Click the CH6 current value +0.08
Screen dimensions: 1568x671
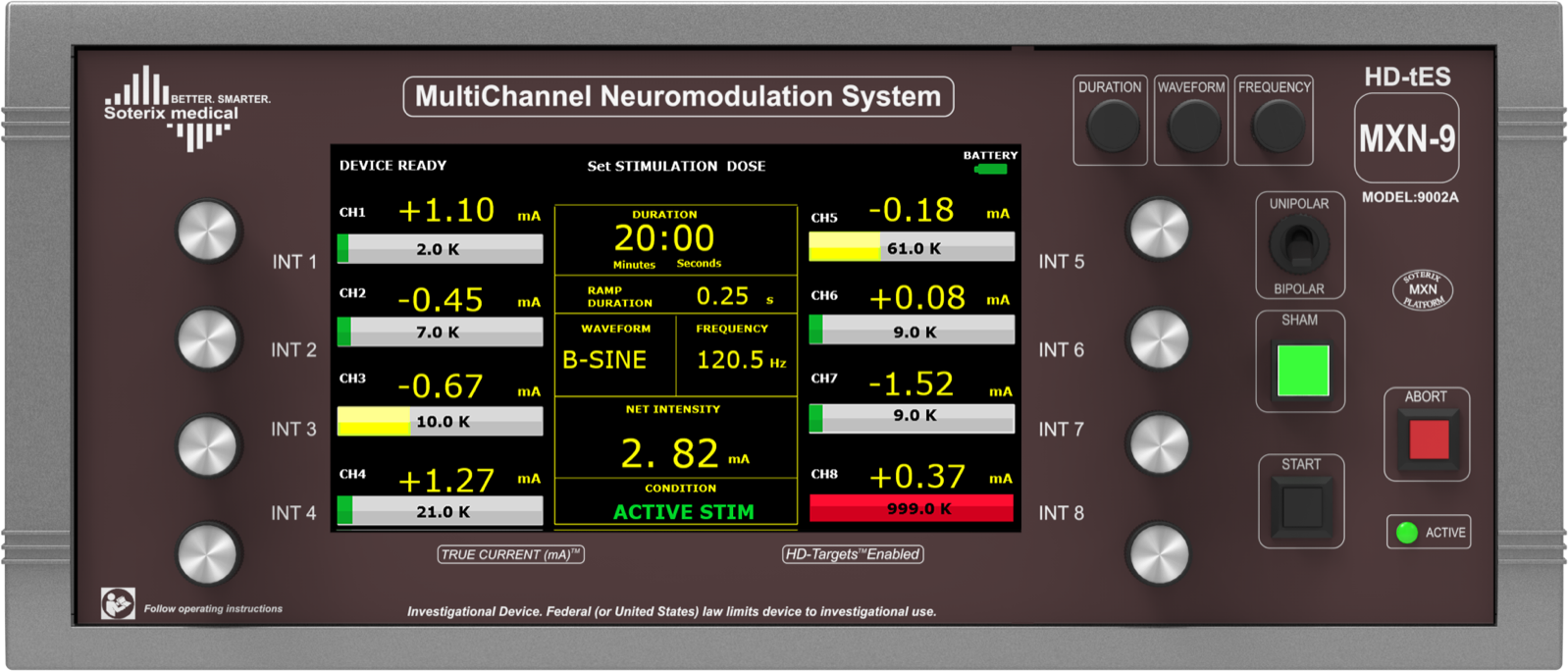tap(917, 296)
